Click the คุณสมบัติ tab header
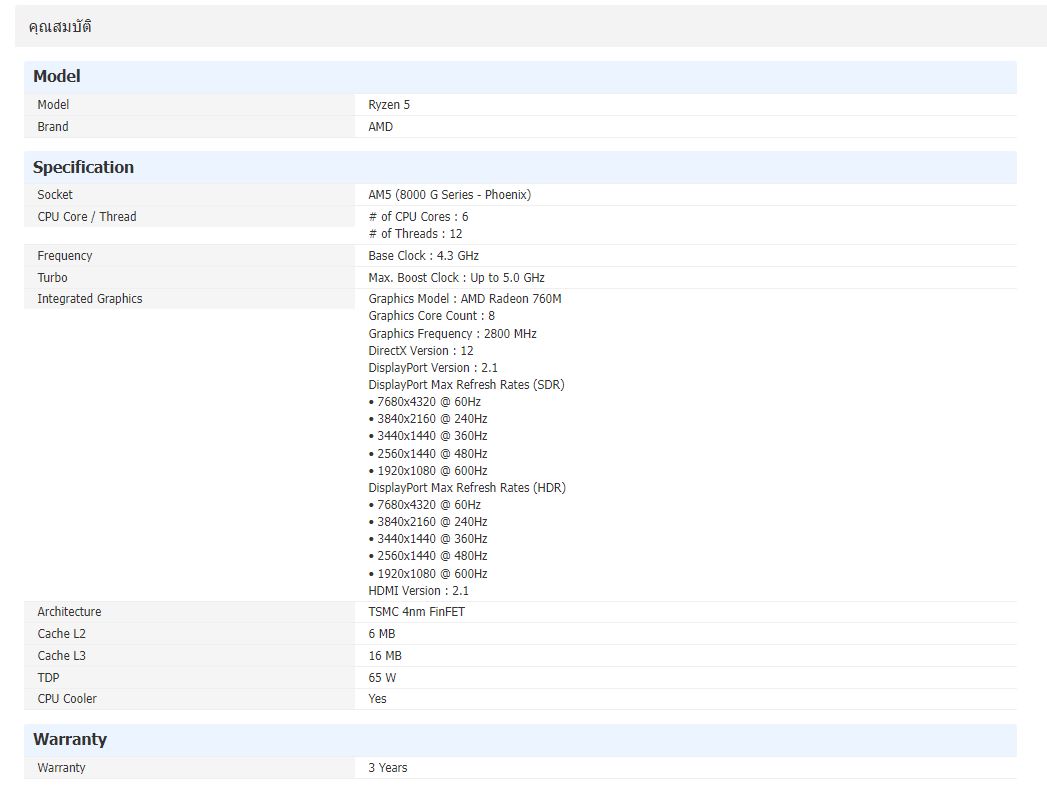Viewport: 1047px width, 785px height. pos(60,27)
